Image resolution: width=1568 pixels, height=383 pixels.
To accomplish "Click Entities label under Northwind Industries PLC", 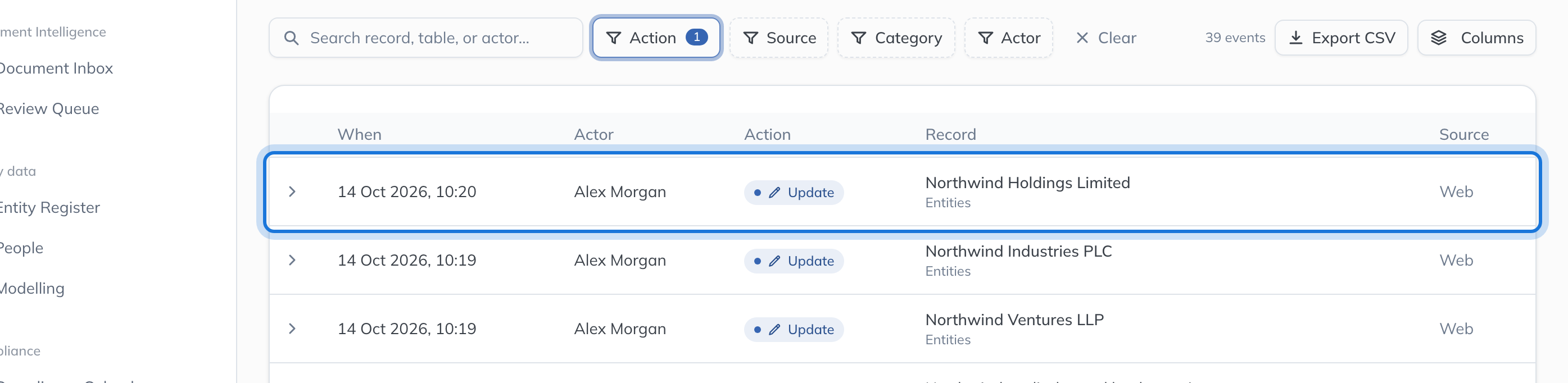I will (x=948, y=272).
